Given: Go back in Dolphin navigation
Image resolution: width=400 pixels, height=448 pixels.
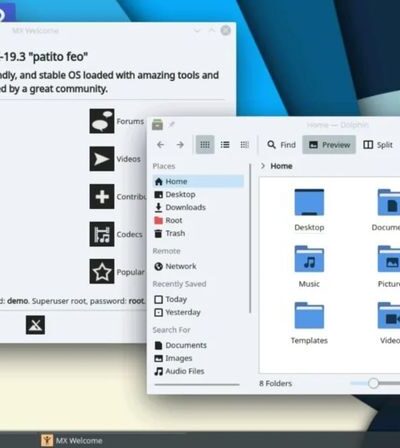Looking at the screenshot, I should click(x=160, y=145).
